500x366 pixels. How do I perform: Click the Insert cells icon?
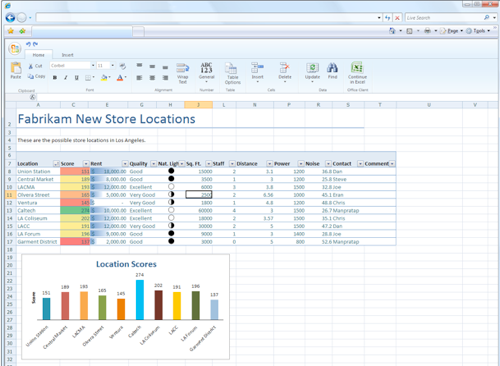click(257, 67)
